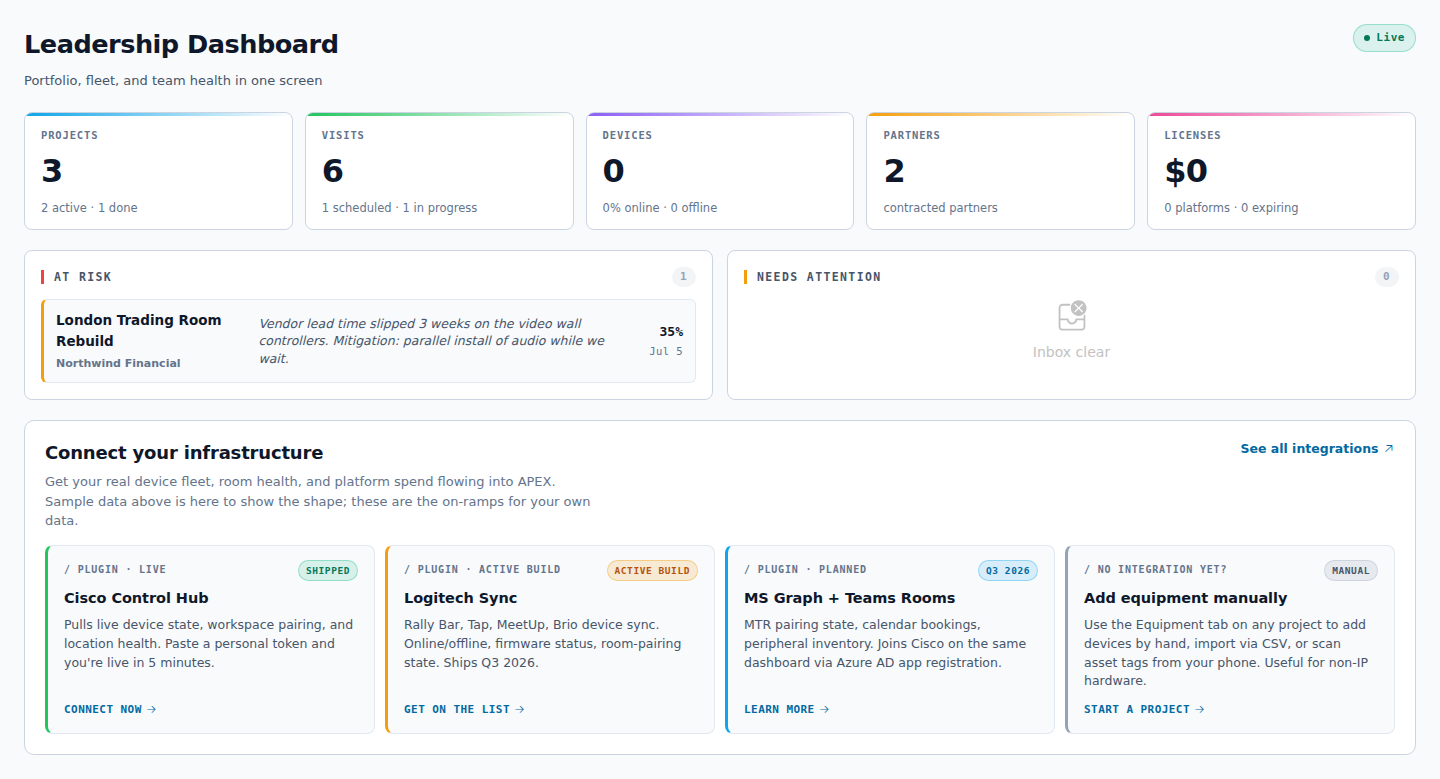Click the Manual badge

pyautogui.click(x=1351, y=571)
